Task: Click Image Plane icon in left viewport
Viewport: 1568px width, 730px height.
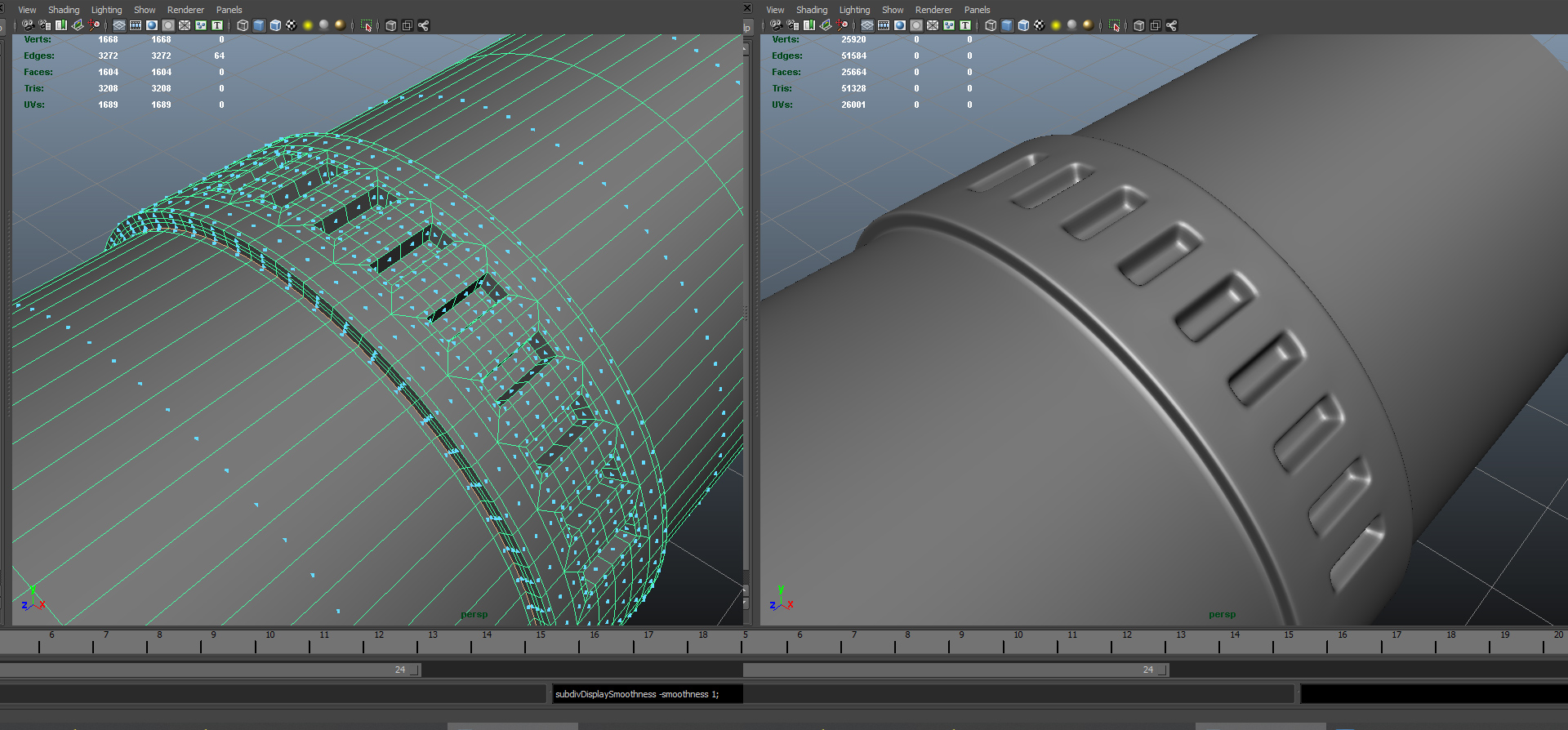Action: (x=78, y=25)
